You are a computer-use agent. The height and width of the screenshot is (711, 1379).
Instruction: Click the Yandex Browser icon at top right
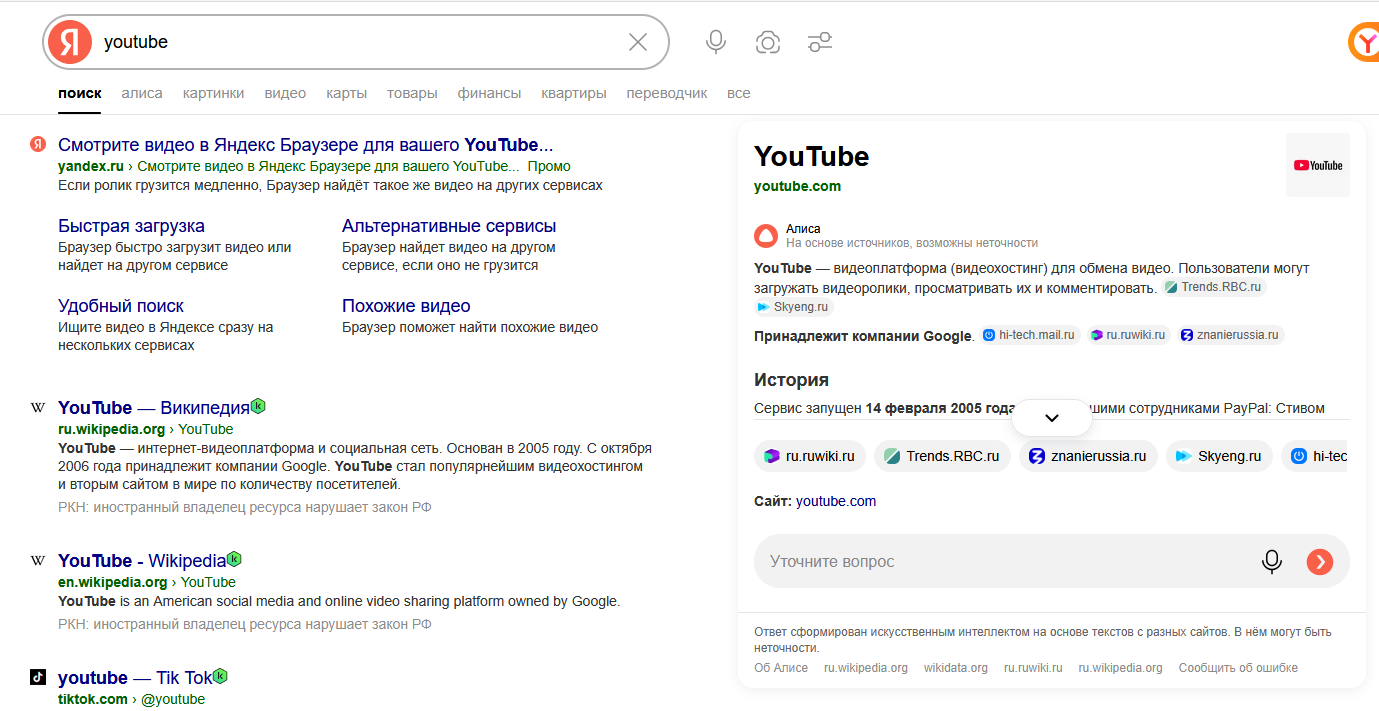point(1364,42)
